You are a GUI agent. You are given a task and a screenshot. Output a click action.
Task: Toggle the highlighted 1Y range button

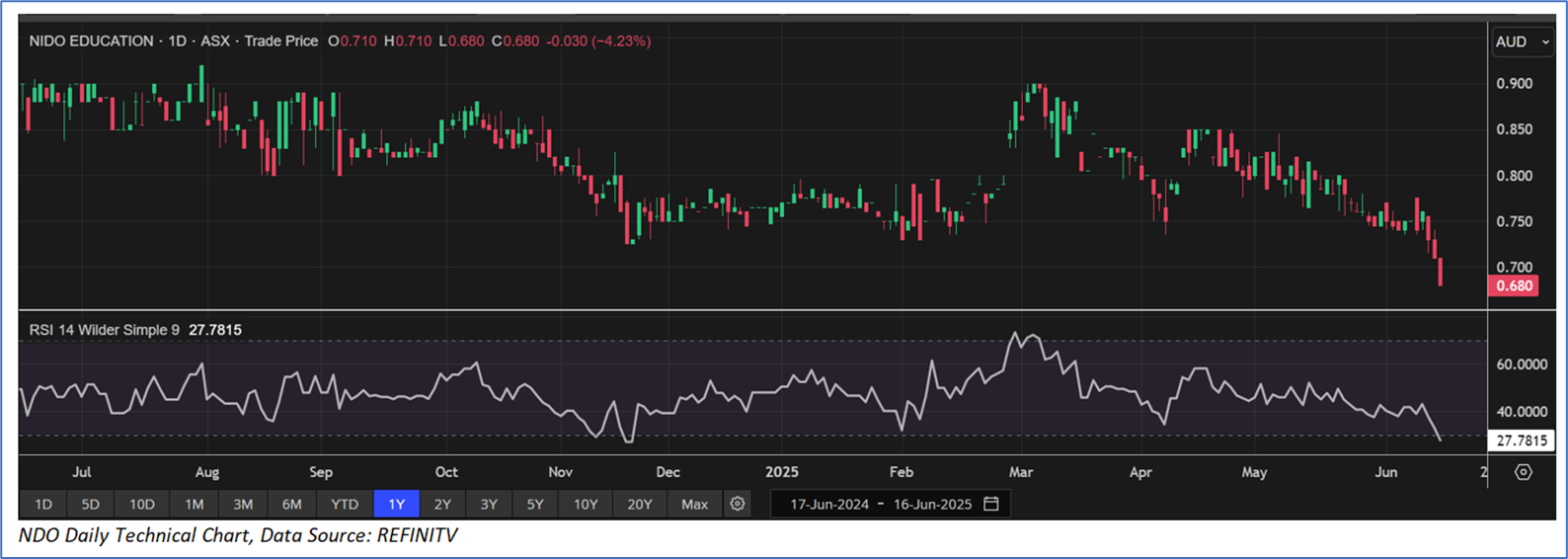tap(396, 504)
